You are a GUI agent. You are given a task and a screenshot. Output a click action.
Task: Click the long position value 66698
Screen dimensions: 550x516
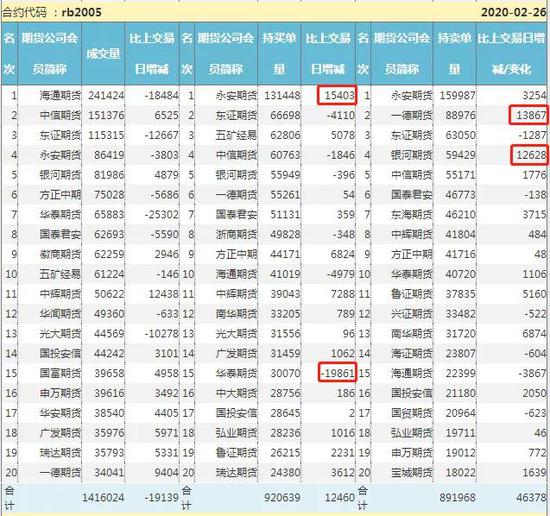pyautogui.click(x=285, y=115)
